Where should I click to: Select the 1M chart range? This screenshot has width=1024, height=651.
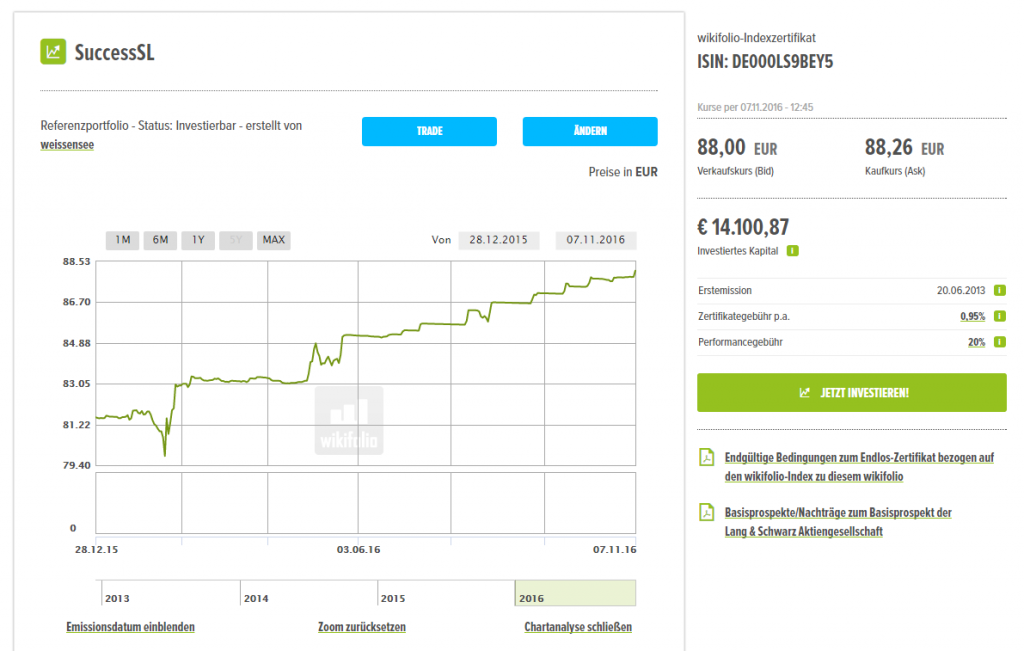coord(122,240)
